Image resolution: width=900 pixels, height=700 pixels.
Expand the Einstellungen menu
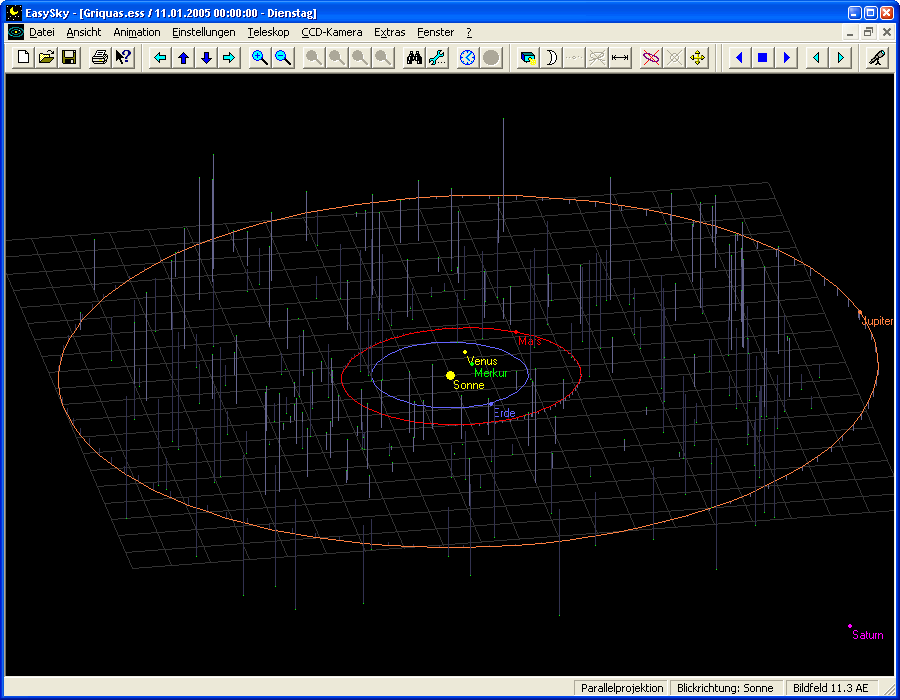click(x=204, y=32)
